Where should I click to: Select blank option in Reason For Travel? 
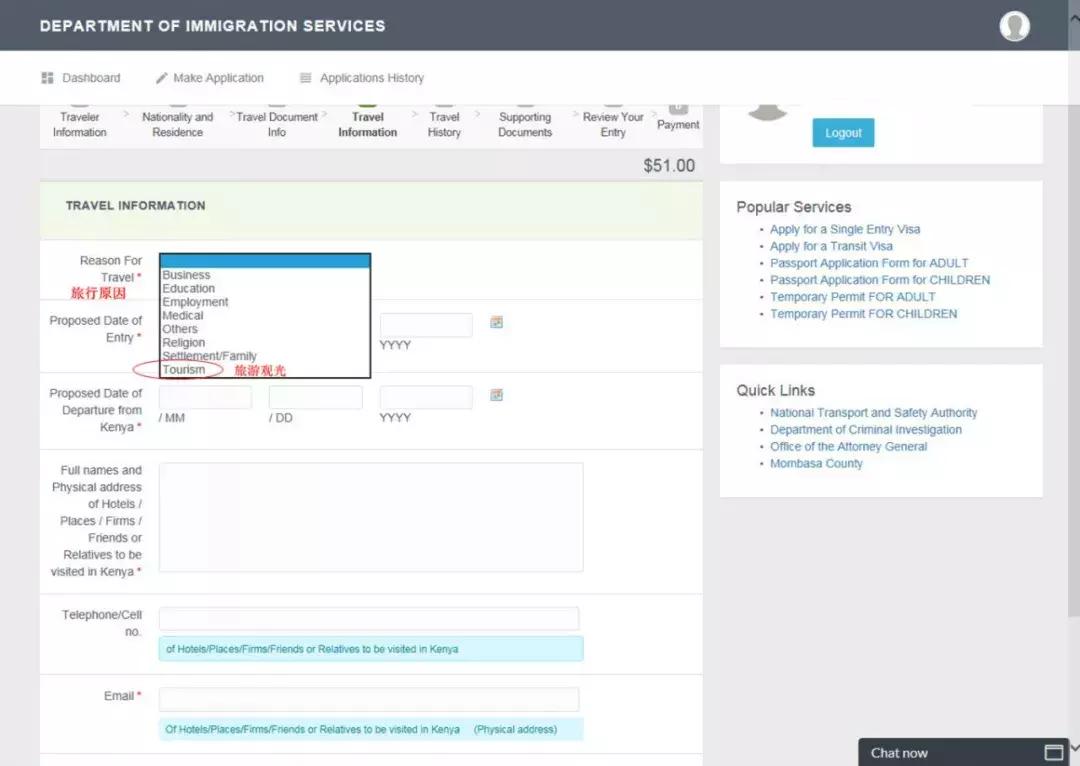tap(265, 261)
